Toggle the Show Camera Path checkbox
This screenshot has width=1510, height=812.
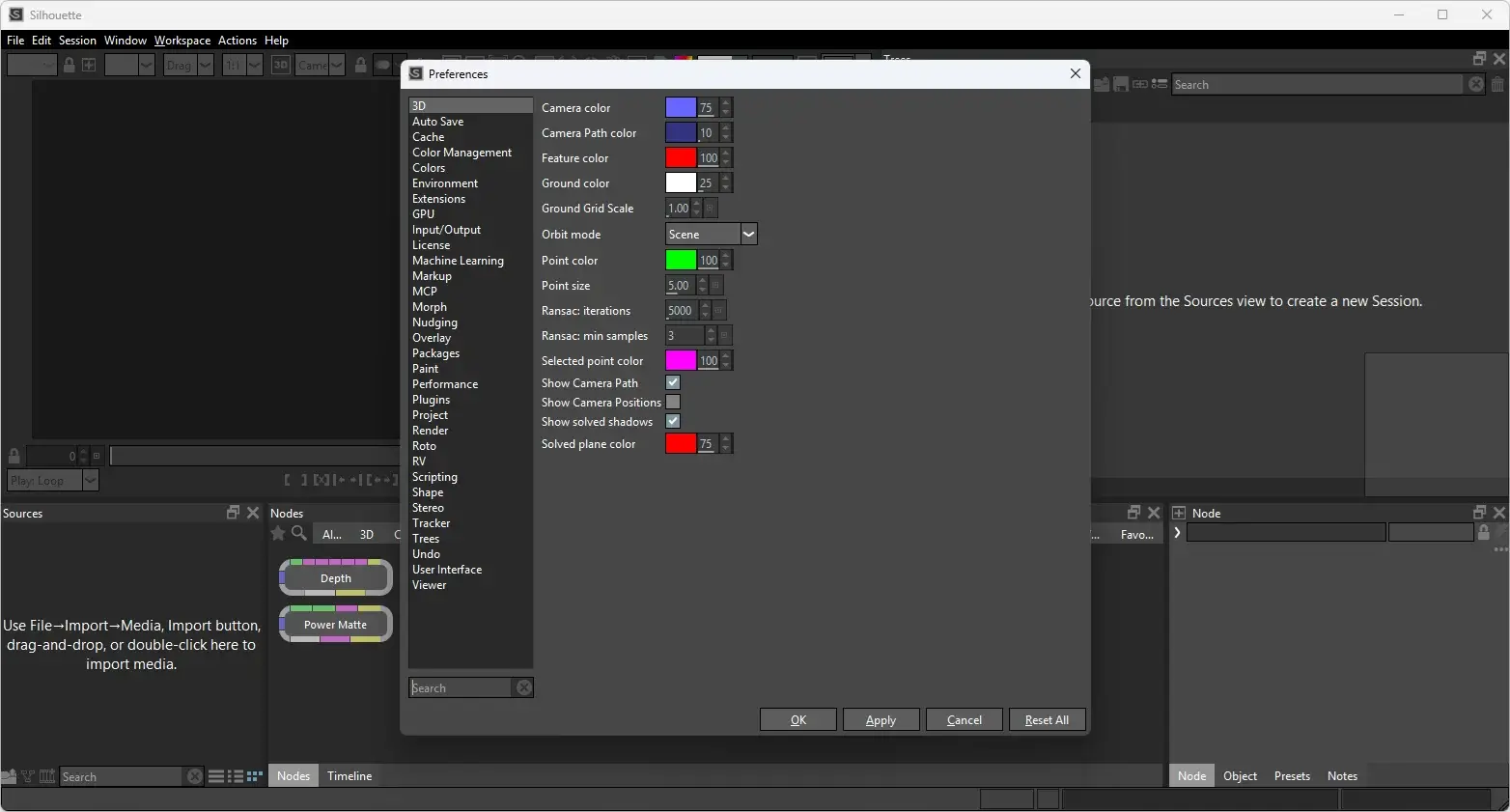point(673,382)
